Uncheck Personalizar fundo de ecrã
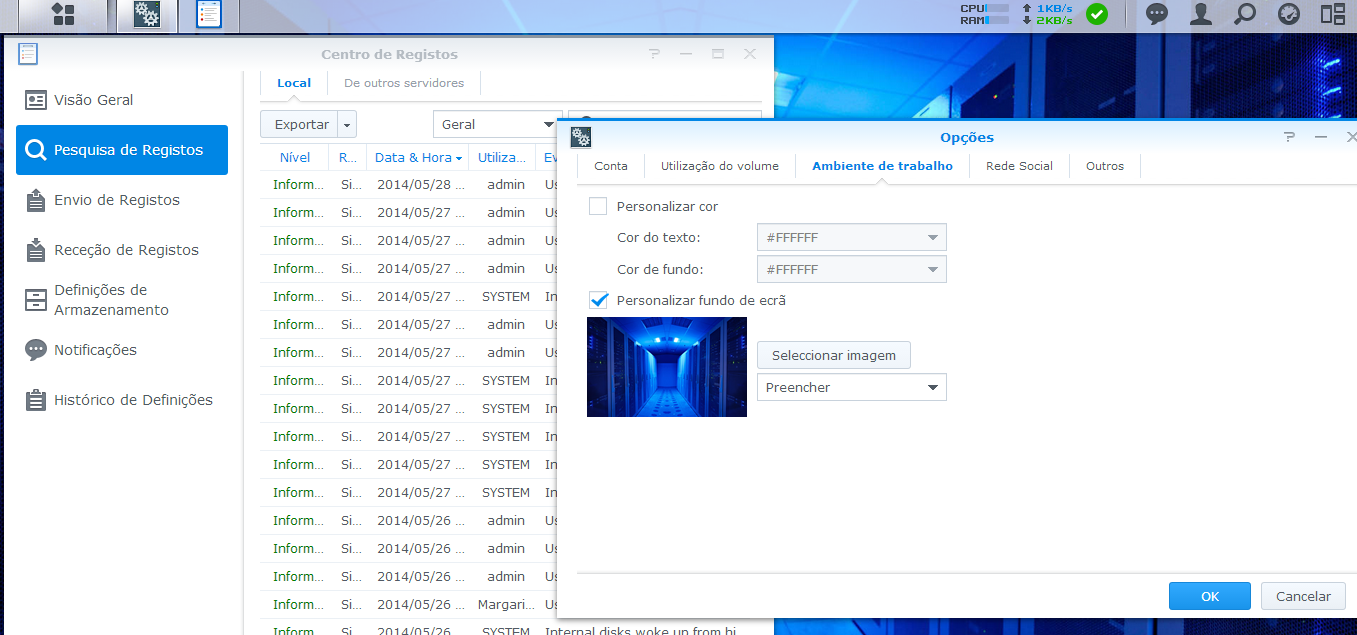 [x=598, y=300]
